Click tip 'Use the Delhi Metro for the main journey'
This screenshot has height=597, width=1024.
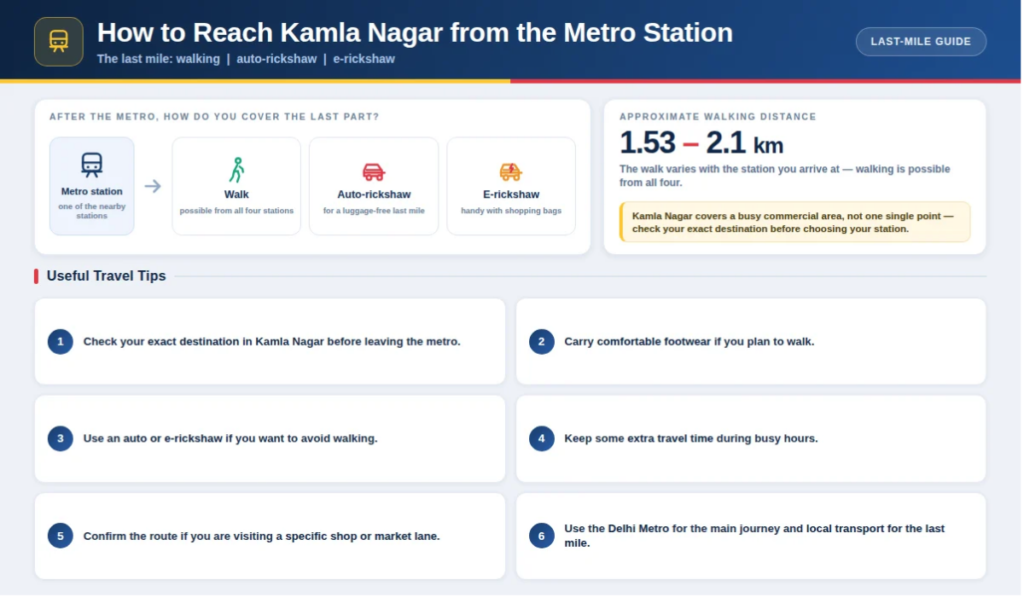tap(754, 536)
